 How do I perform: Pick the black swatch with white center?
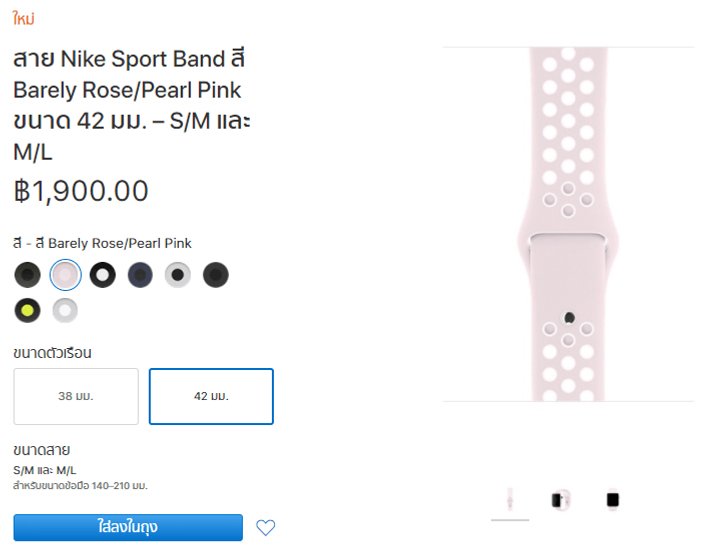point(103,275)
